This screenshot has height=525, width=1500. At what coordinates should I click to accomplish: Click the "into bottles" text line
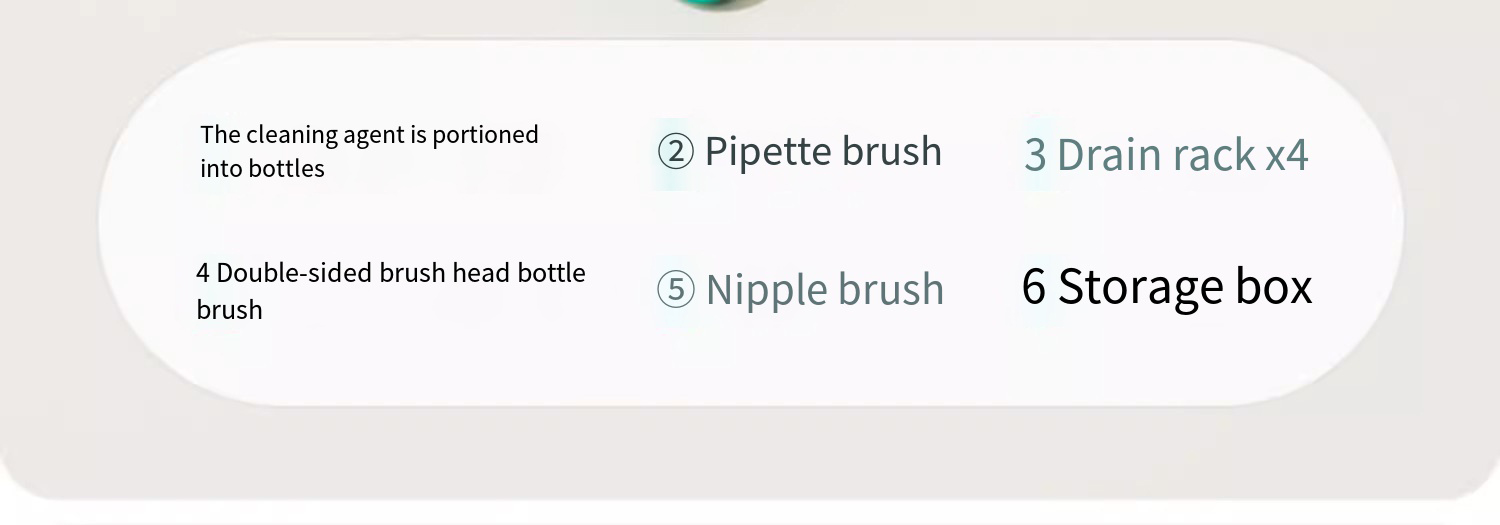tap(262, 168)
